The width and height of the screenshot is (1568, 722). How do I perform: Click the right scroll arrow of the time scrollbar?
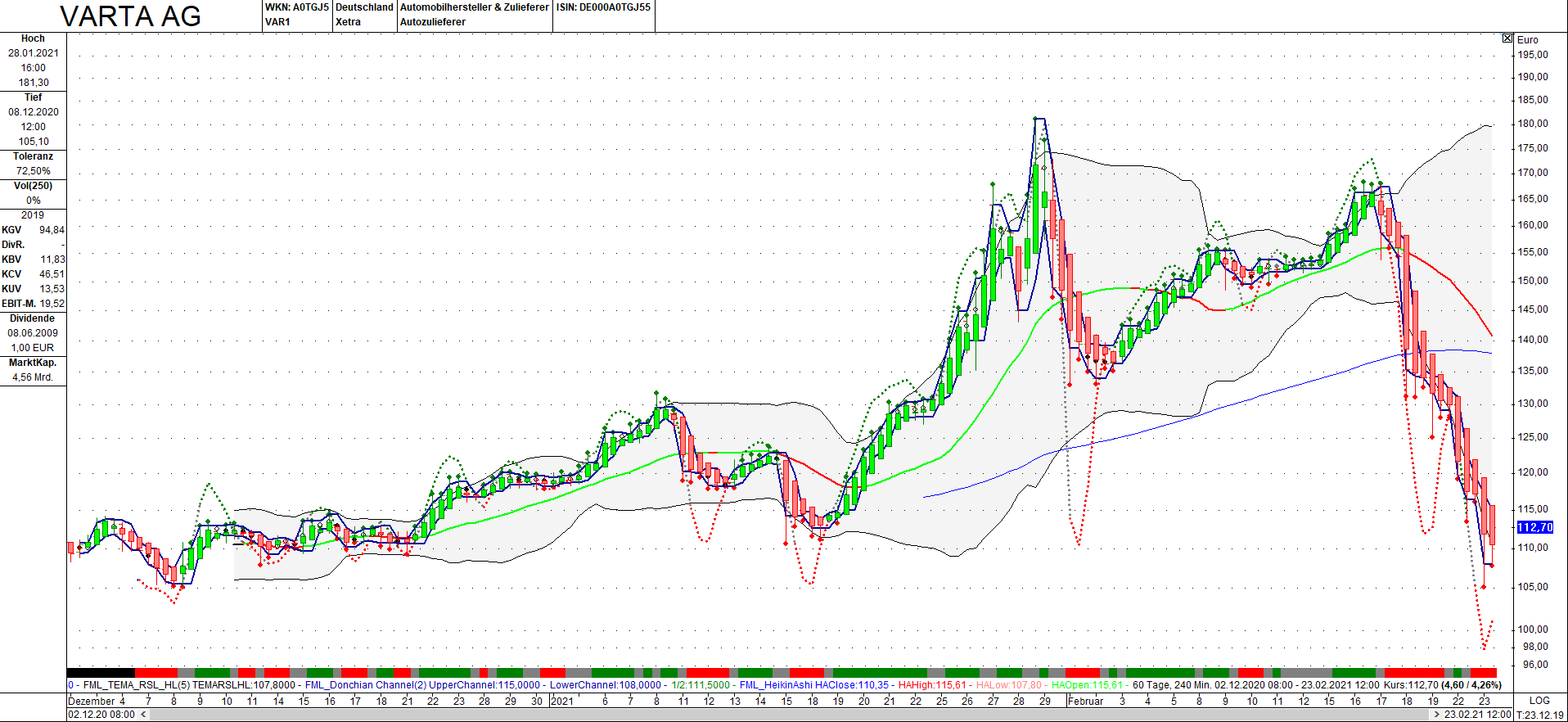point(1437,715)
